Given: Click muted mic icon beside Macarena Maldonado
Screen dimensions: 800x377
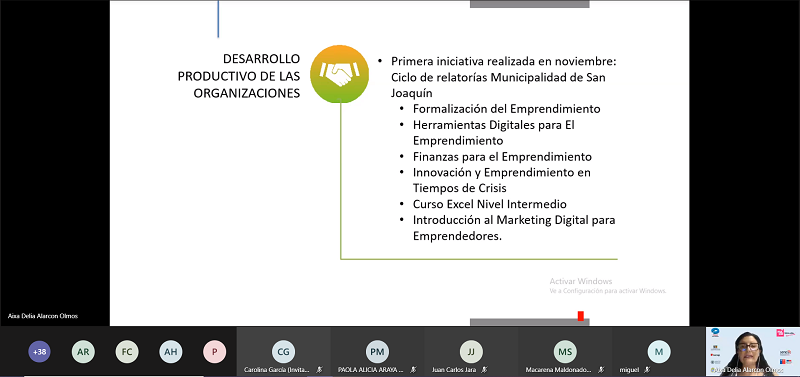Looking at the screenshot, I should tap(601, 370).
